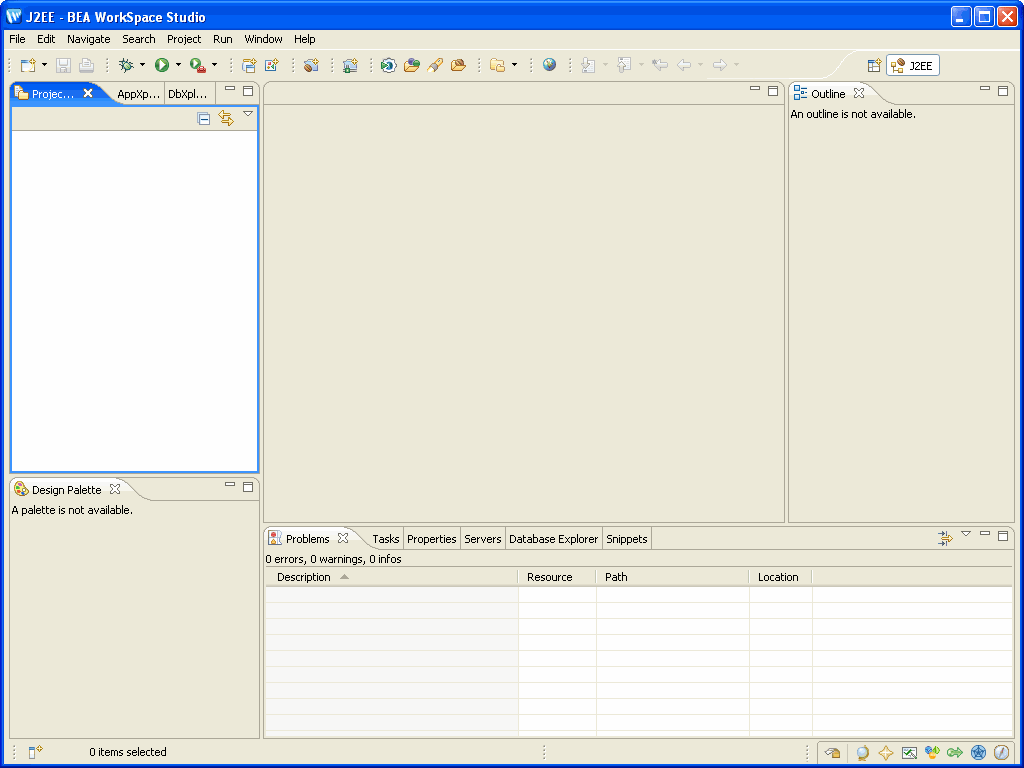Switch to the Properties tab
This screenshot has width=1024, height=768.
[x=432, y=539]
